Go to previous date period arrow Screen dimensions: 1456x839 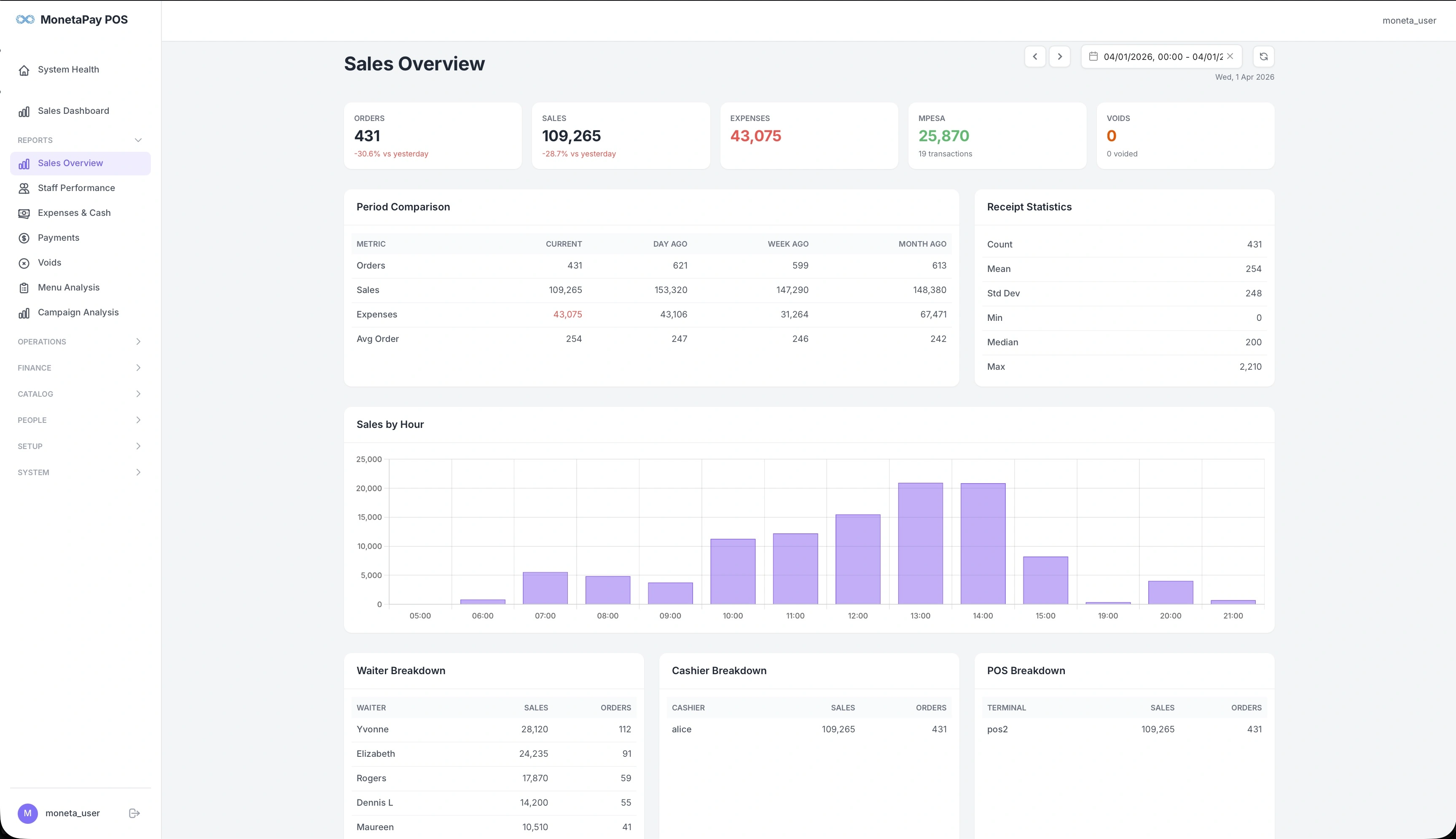point(1035,56)
